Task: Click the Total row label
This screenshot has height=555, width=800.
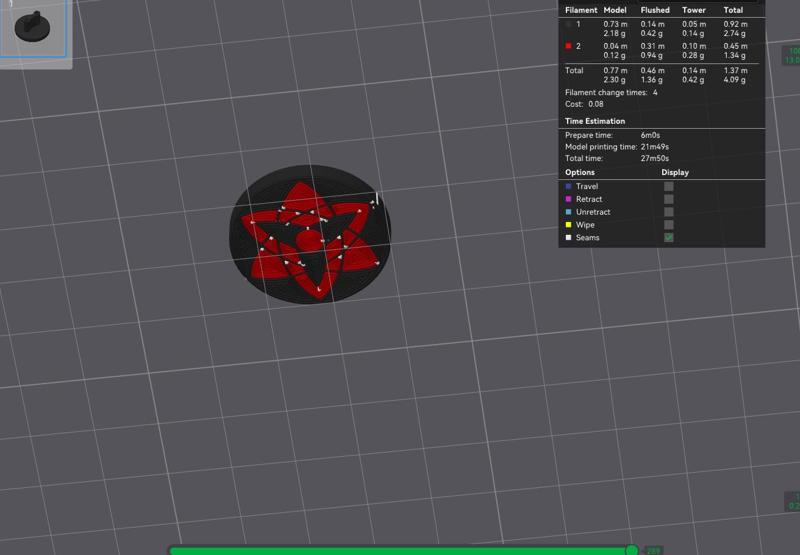Action: click(574, 70)
